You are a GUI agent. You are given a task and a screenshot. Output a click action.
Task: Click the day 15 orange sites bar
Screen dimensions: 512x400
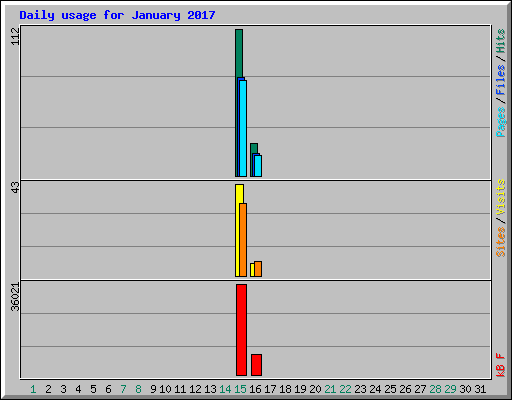[244, 240]
